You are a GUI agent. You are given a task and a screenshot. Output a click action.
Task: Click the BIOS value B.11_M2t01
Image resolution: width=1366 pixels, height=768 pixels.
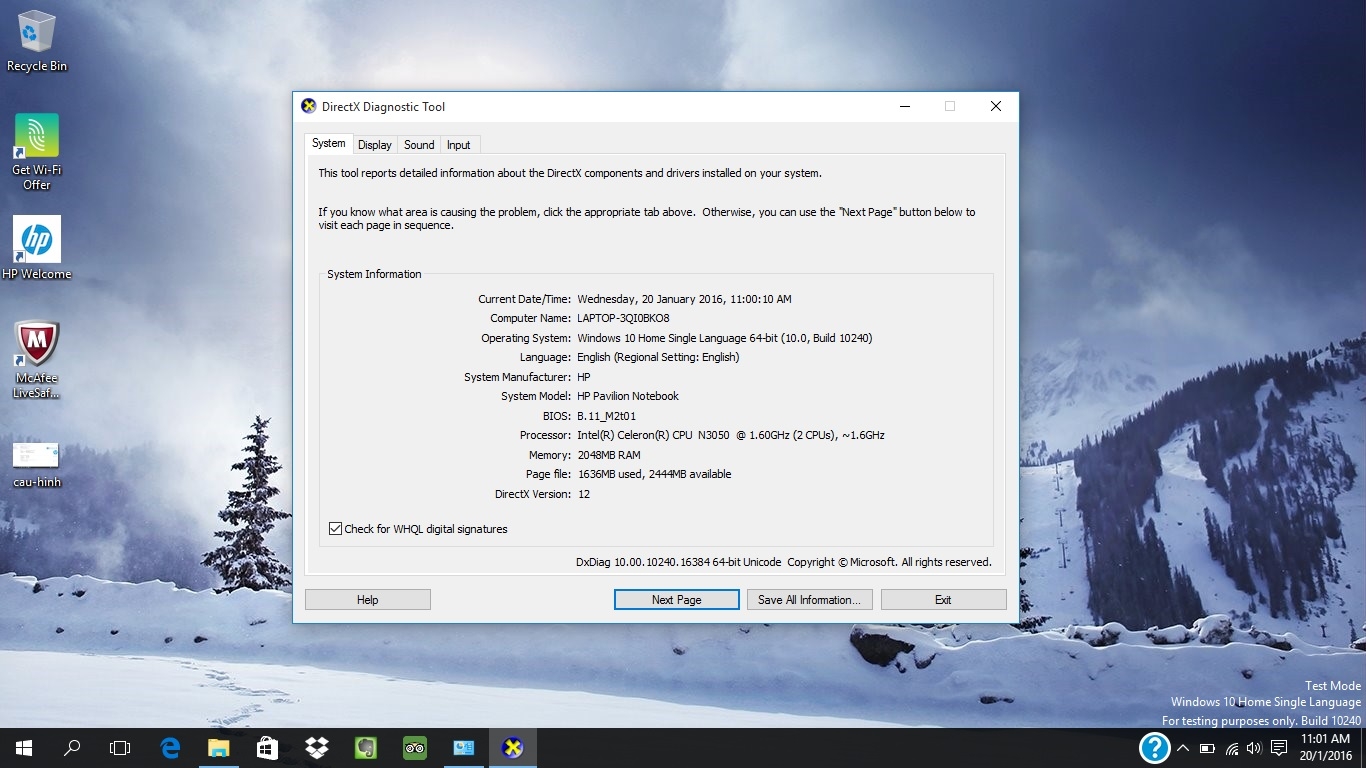pyautogui.click(x=607, y=416)
